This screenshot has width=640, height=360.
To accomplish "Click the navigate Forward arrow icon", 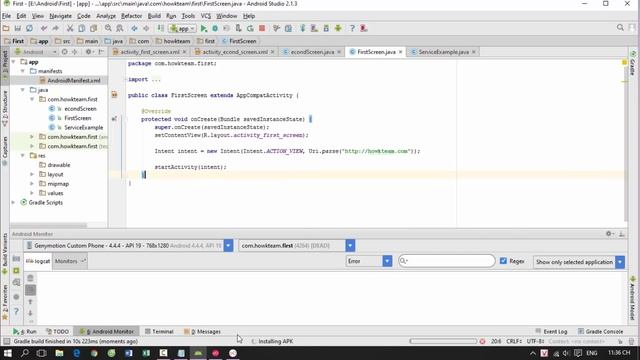I will click(146, 28).
